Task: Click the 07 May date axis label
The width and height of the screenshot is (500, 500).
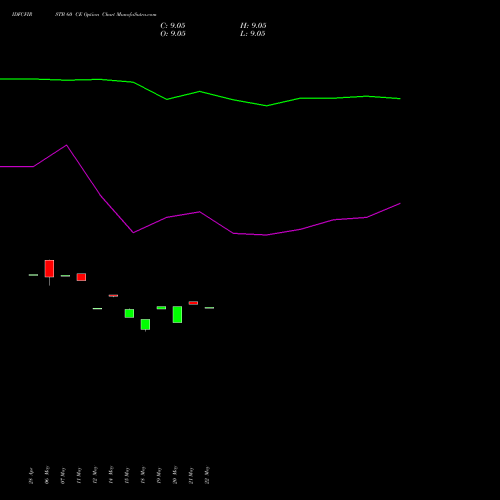Action: pos(63,475)
